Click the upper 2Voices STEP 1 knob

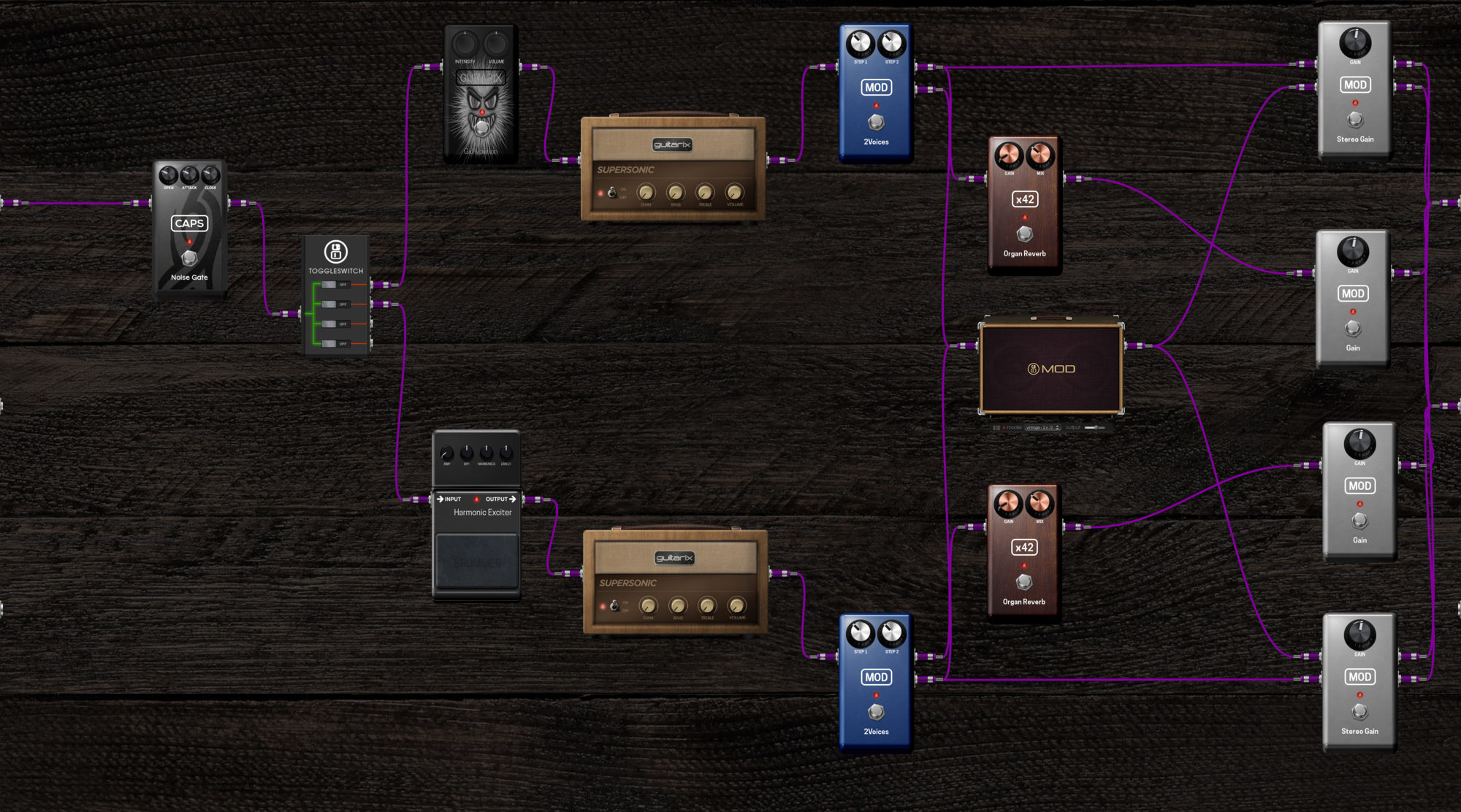[x=861, y=44]
